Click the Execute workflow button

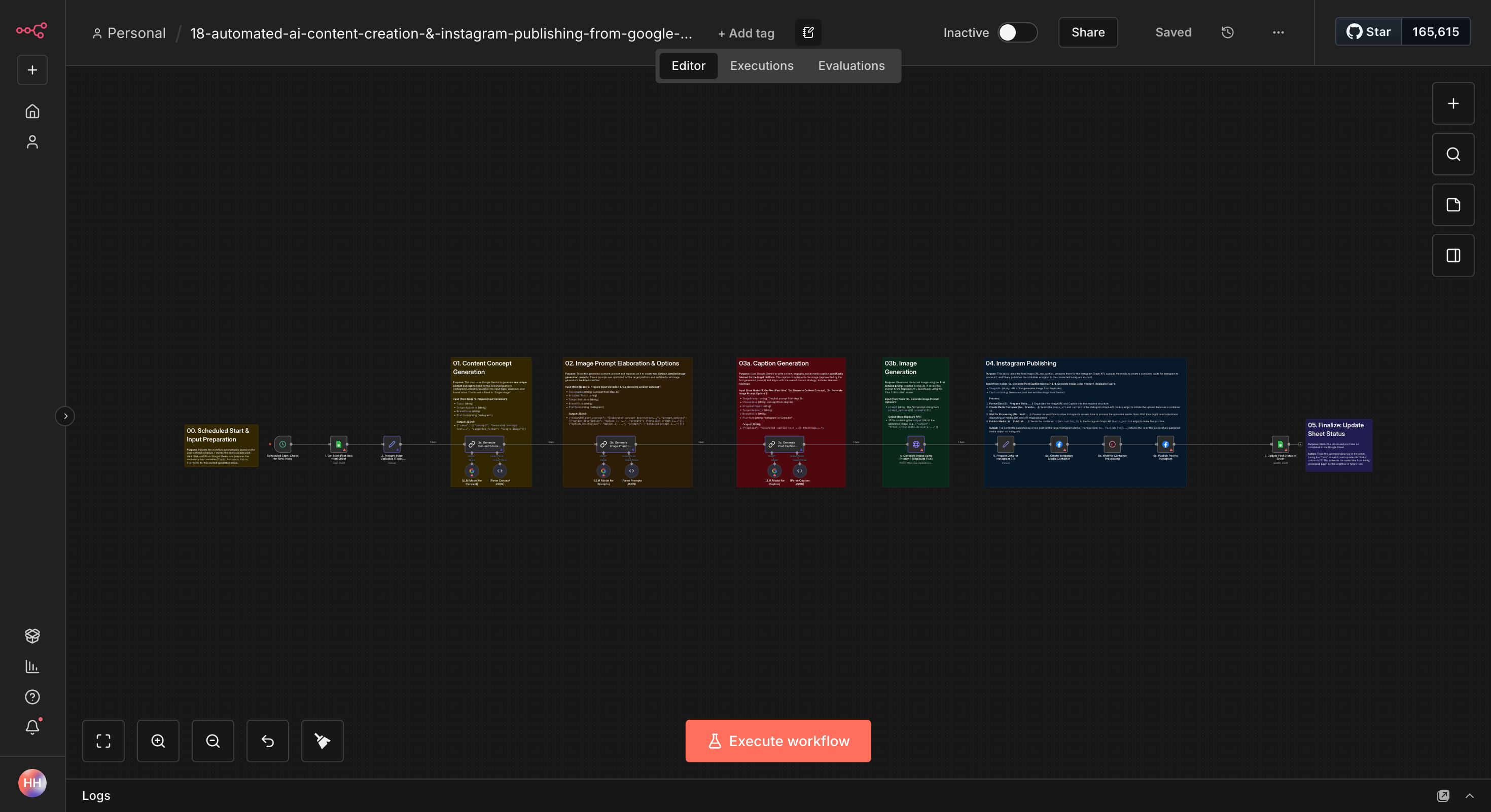[777, 741]
